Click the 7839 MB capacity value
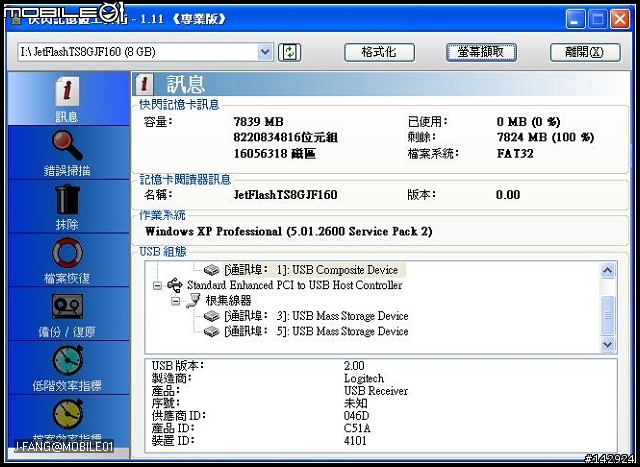Viewport: 640px width, 467px height. point(258,122)
